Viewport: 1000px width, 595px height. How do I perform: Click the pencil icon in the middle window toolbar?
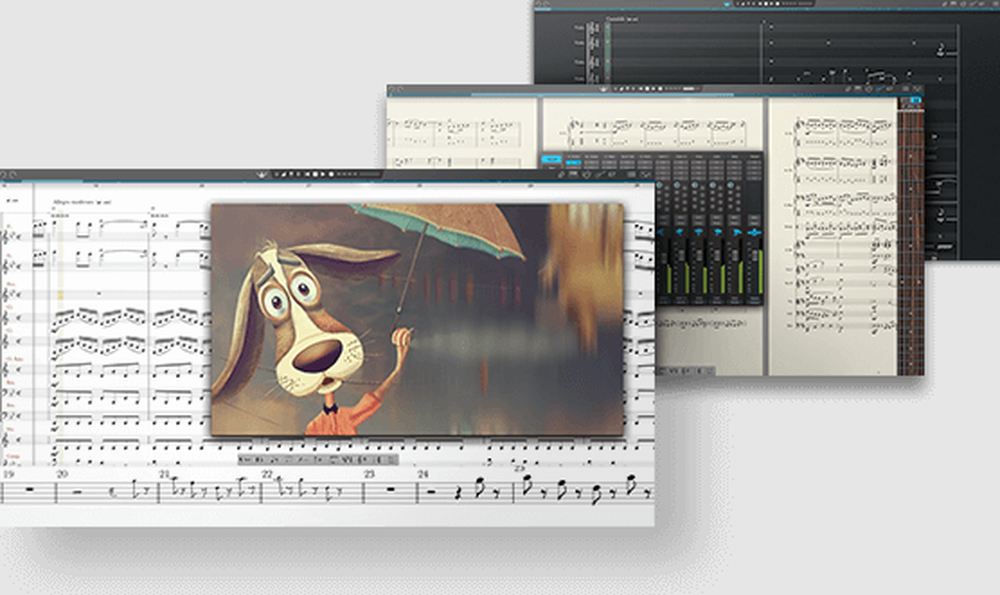coord(849,89)
